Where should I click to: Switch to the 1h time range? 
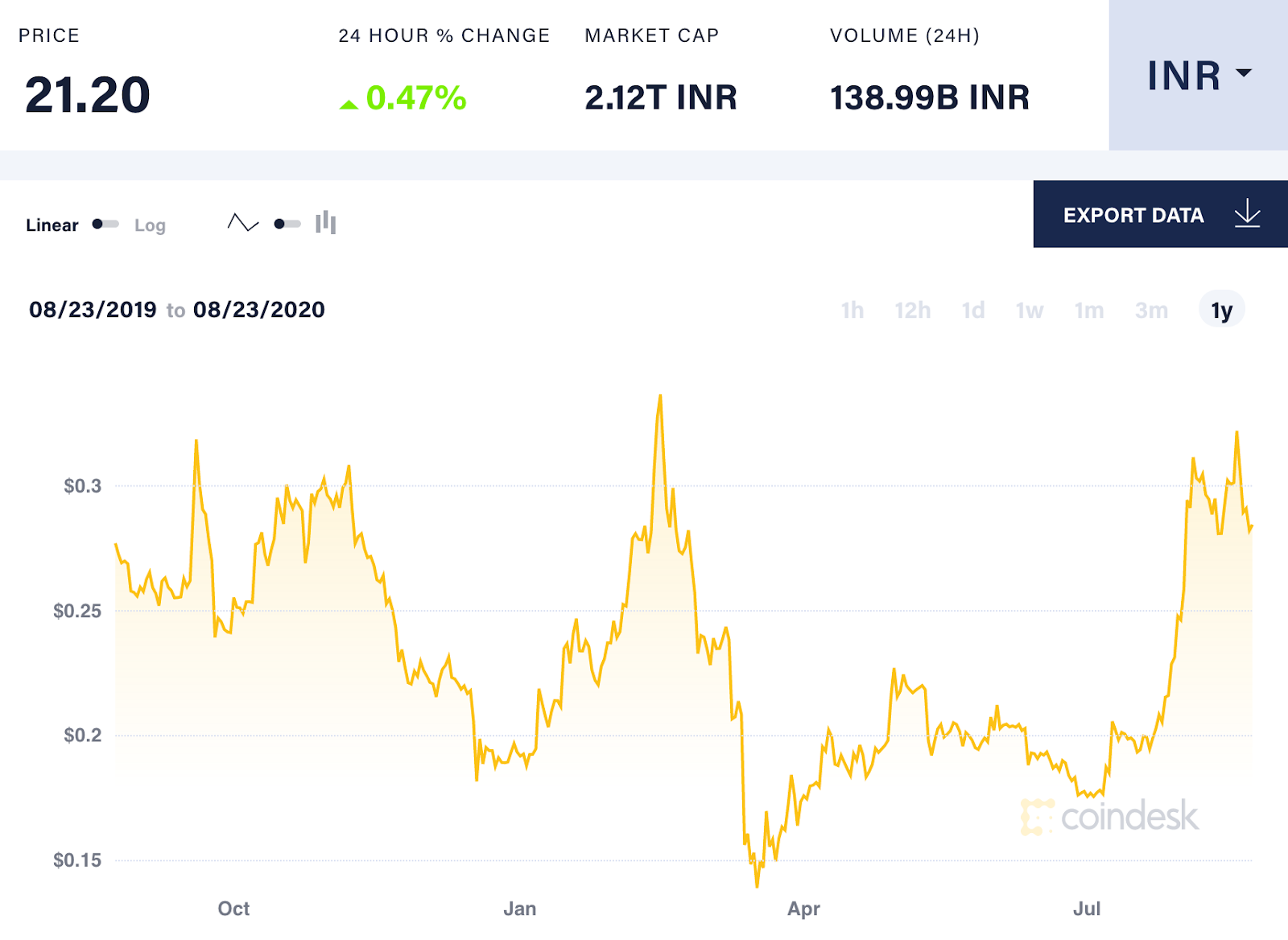[x=852, y=310]
